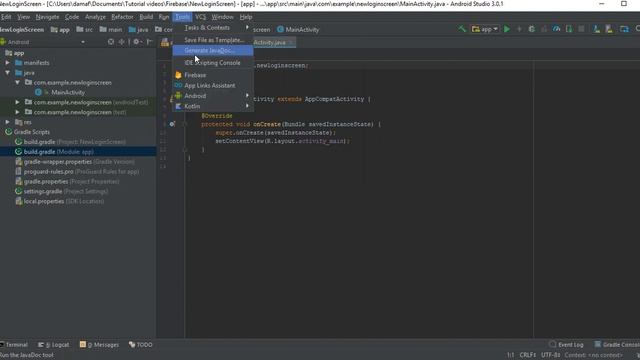Open the TODO tool window

(x=140, y=345)
